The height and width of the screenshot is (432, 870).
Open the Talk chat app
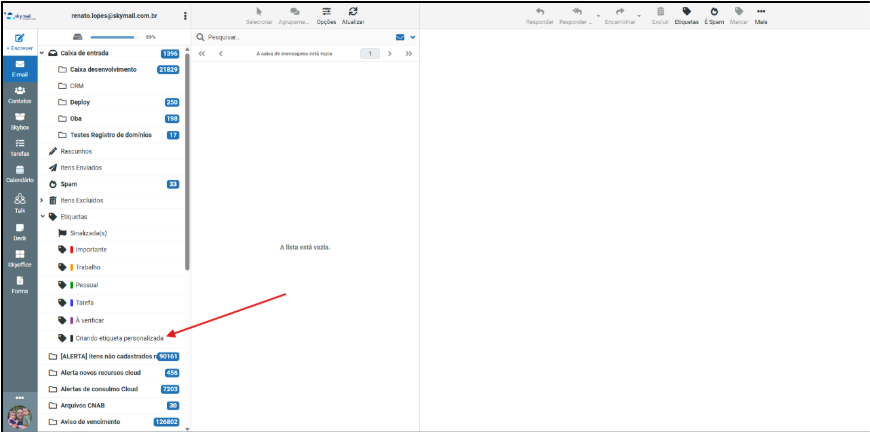(x=19, y=204)
